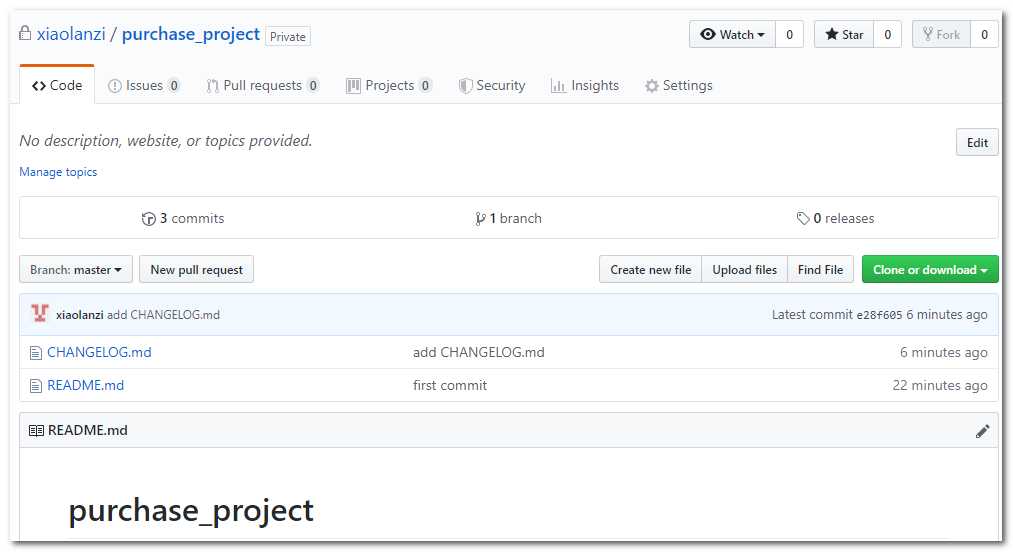This screenshot has height=552, width=1013.
Task: Open the Branch: master dropdown
Action: 76,270
